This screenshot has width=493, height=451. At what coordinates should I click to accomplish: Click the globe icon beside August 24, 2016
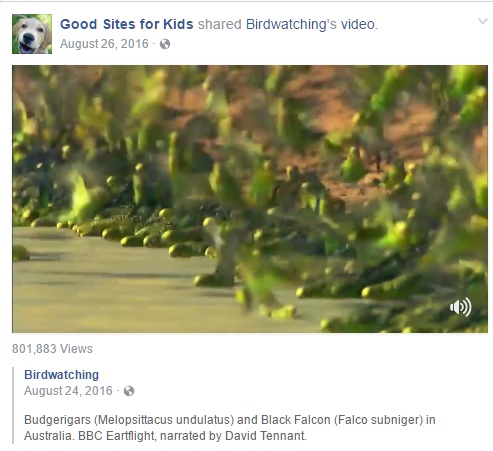click(129, 391)
